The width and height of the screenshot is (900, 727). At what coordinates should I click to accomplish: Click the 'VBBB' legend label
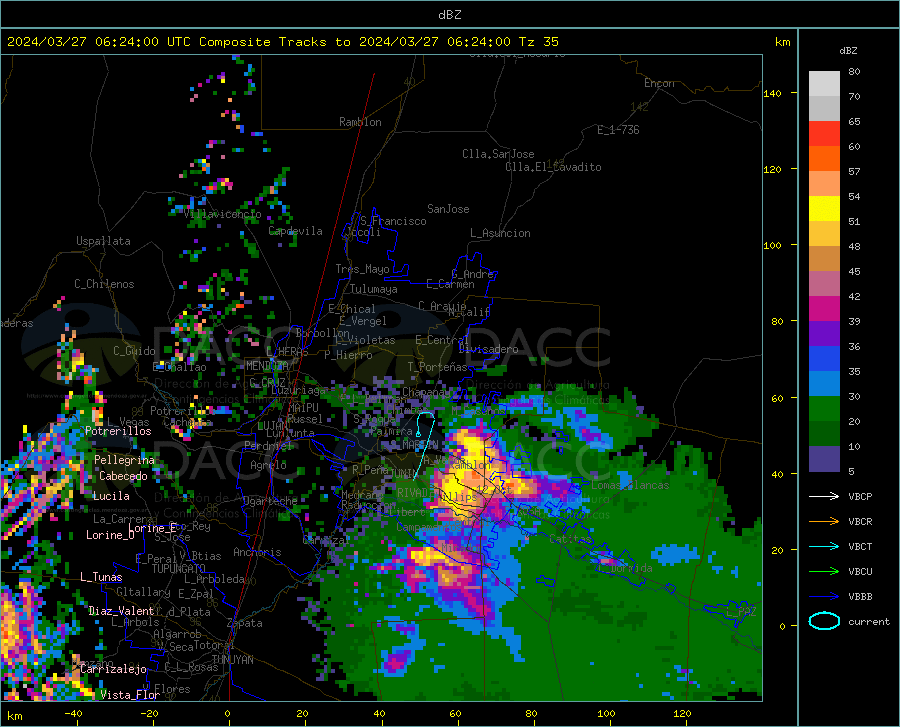point(860,596)
